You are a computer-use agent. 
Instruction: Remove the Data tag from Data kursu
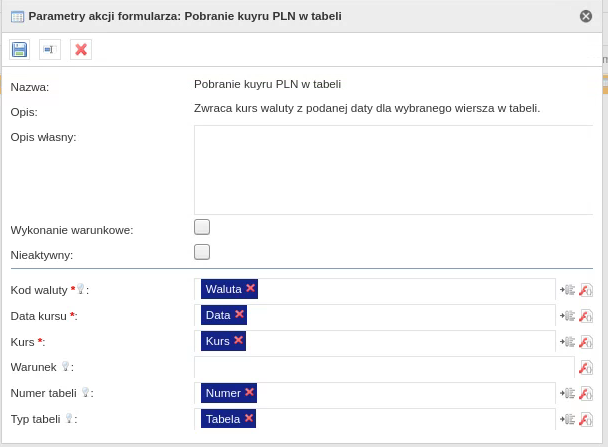point(239,314)
